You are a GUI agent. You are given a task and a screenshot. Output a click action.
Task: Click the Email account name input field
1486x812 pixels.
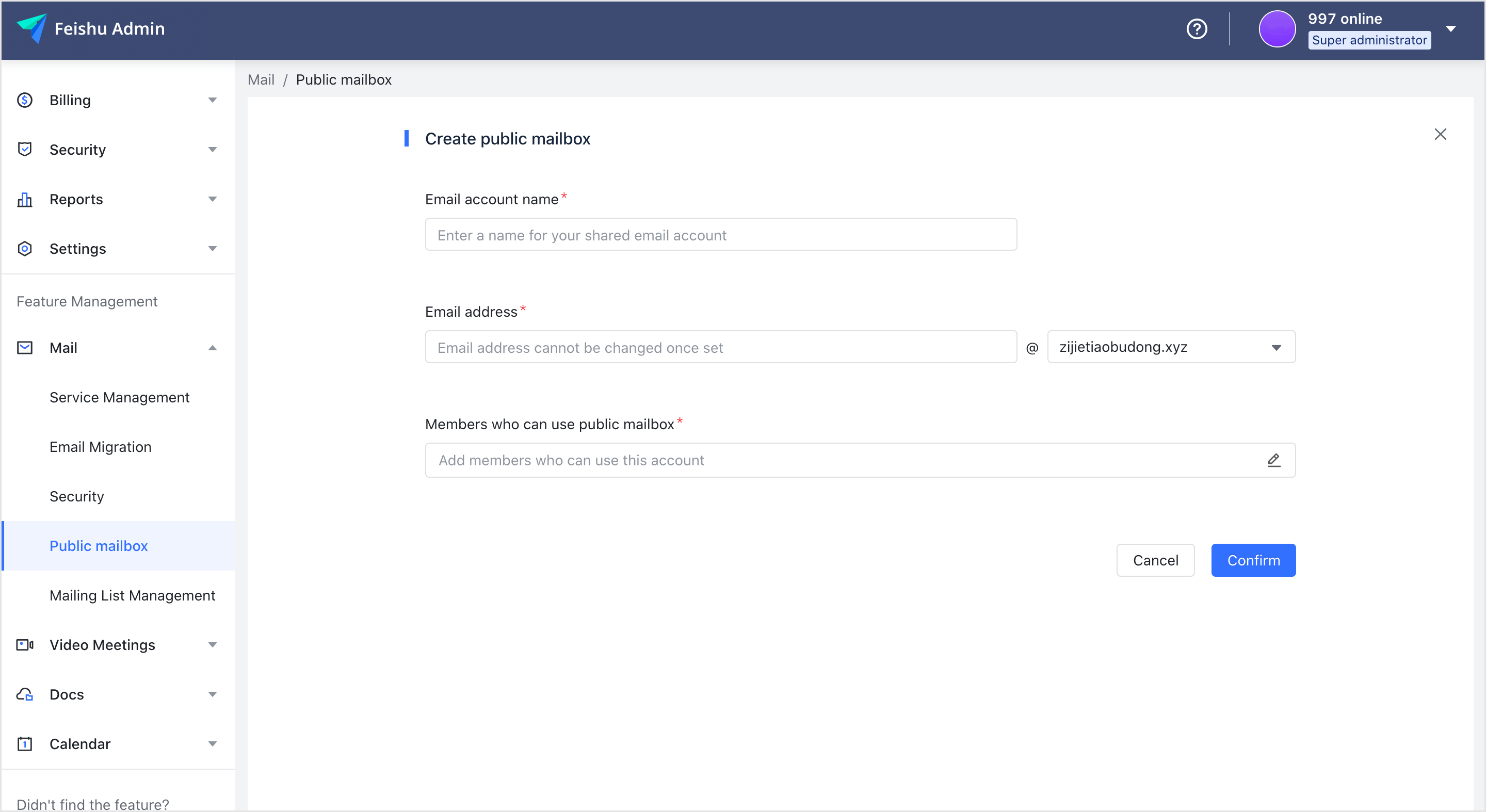click(x=720, y=235)
